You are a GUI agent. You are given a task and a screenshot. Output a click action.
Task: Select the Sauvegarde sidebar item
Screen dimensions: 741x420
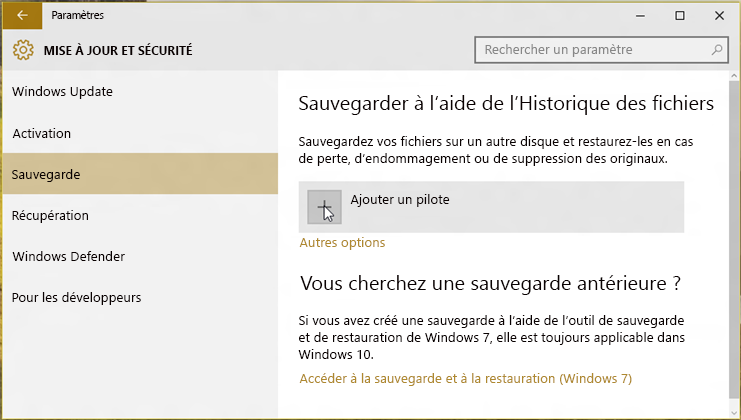click(x=46, y=174)
